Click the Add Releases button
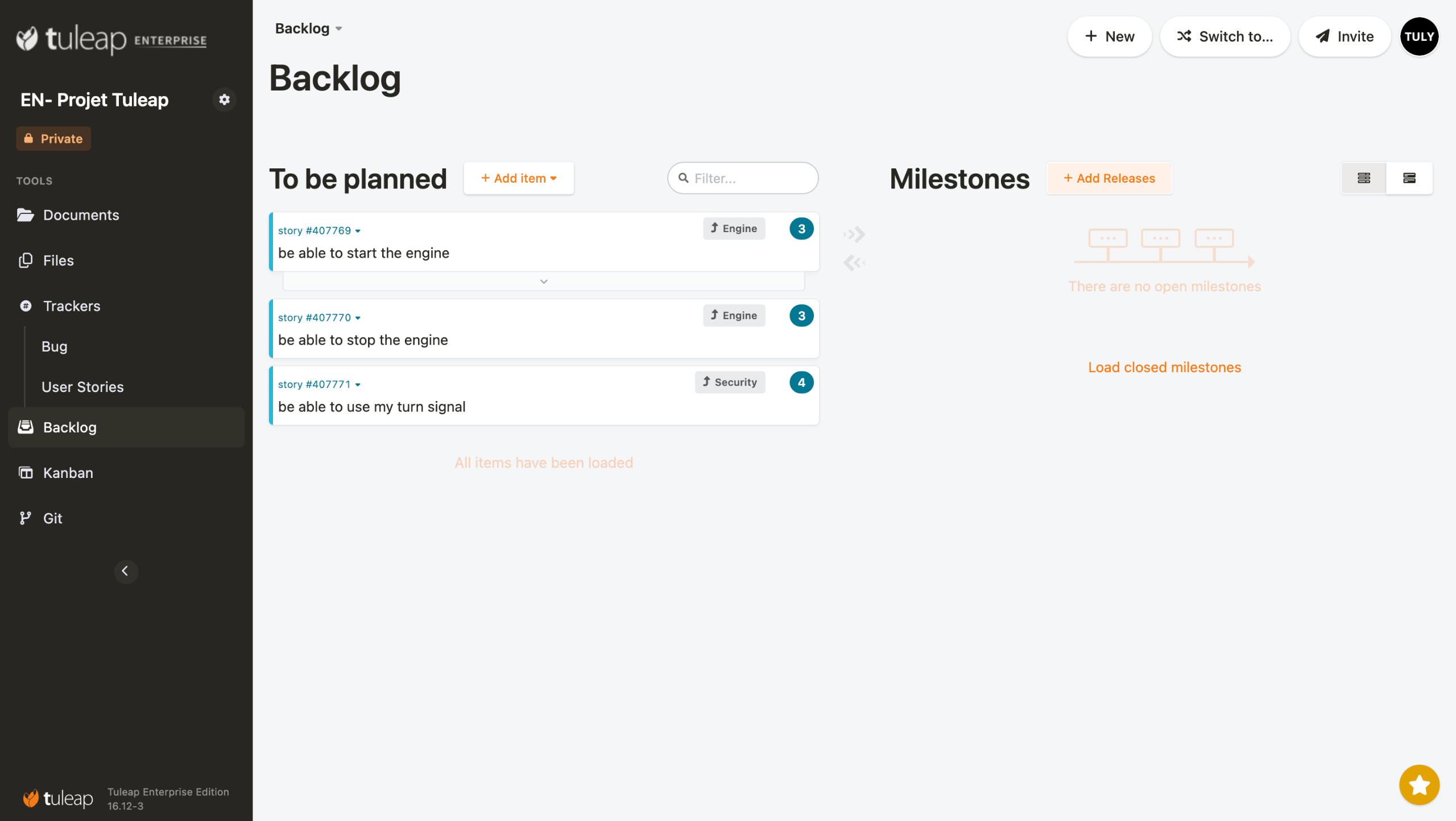This screenshot has width=1456, height=821. [x=1108, y=178]
